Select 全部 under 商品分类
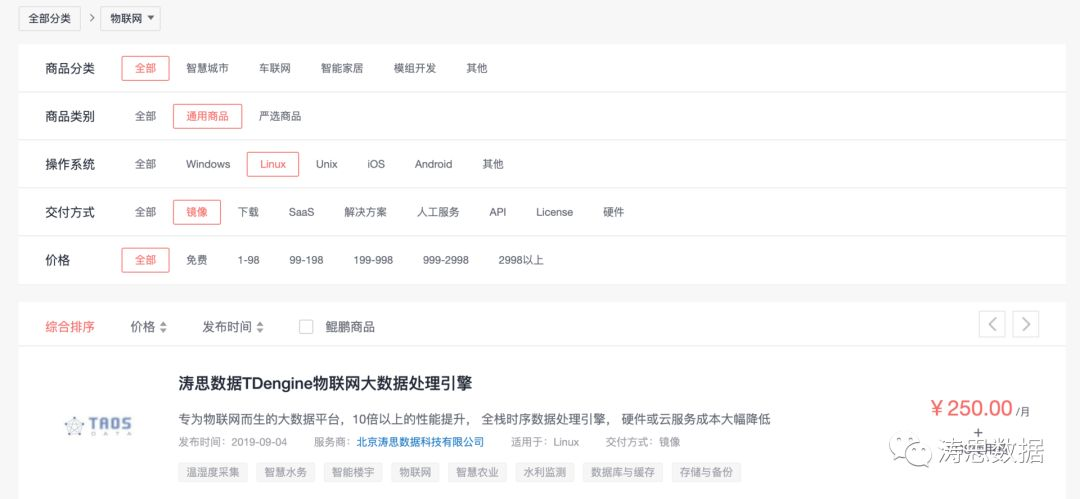The width and height of the screenshot is (1080, 499). [145, 68]
